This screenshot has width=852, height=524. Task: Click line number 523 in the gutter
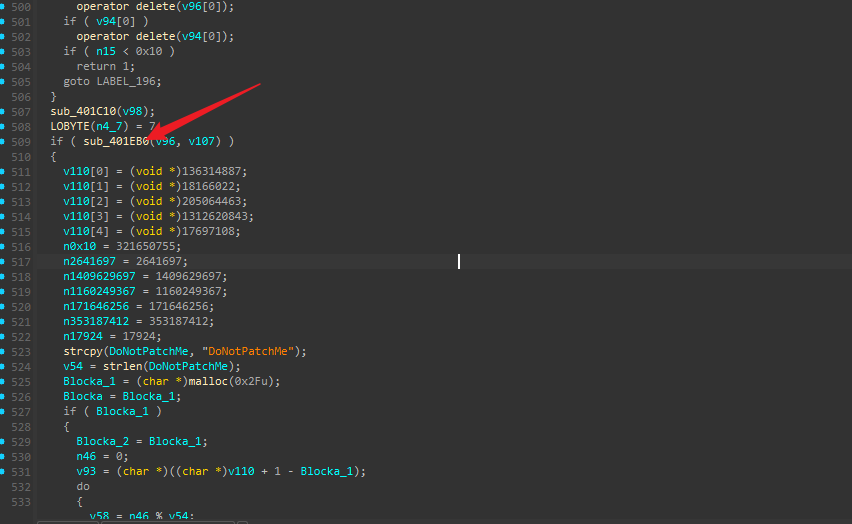click(21, 352)
